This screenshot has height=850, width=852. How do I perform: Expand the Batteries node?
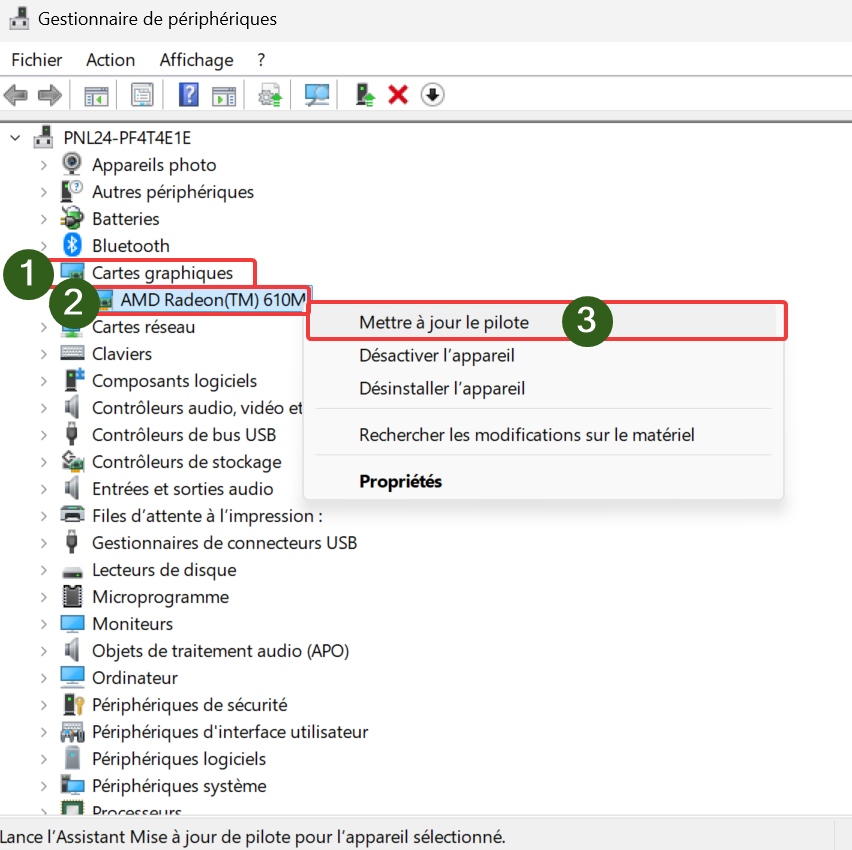pos(43,218)
